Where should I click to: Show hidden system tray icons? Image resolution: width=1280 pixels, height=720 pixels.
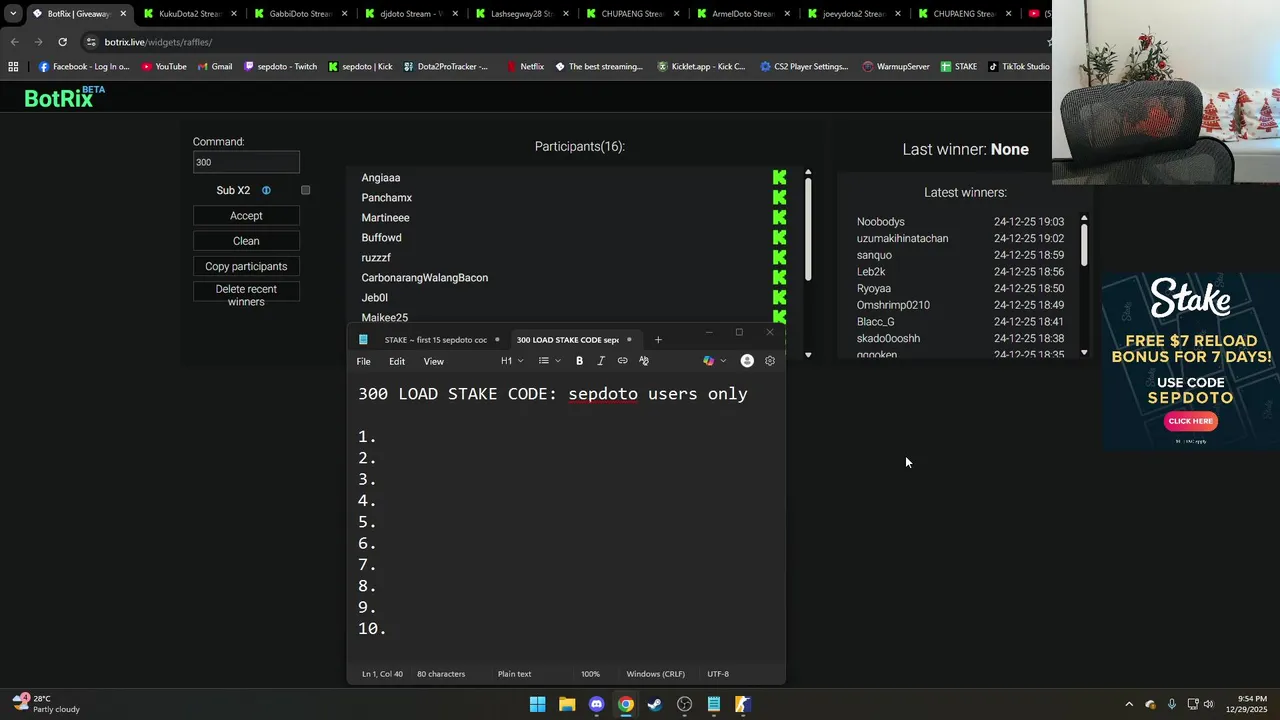click(1129, 704)
